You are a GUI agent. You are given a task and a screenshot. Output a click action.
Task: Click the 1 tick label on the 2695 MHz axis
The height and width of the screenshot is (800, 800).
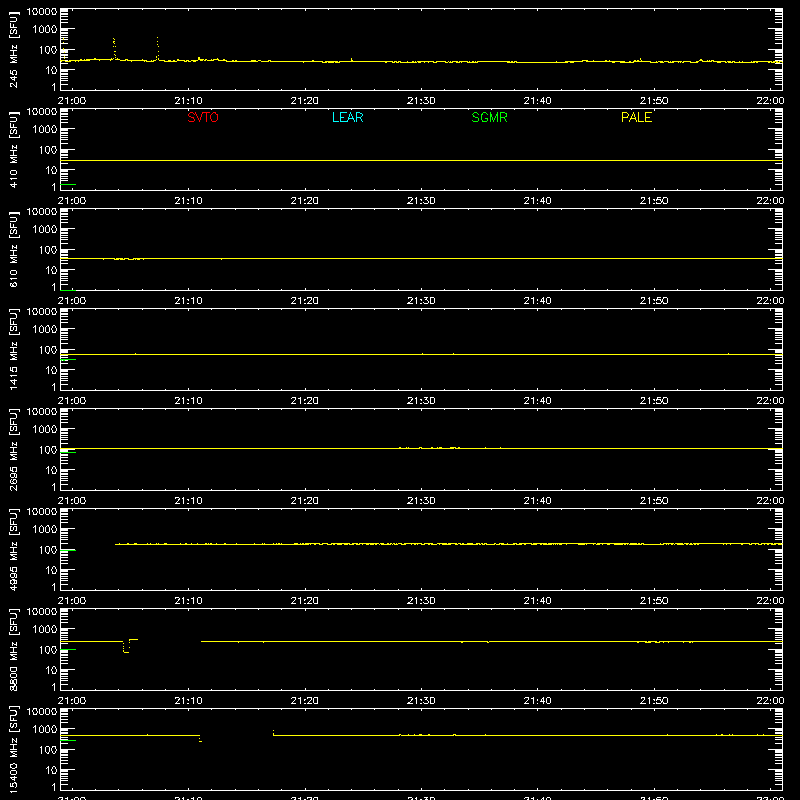[x=54, y=487]
